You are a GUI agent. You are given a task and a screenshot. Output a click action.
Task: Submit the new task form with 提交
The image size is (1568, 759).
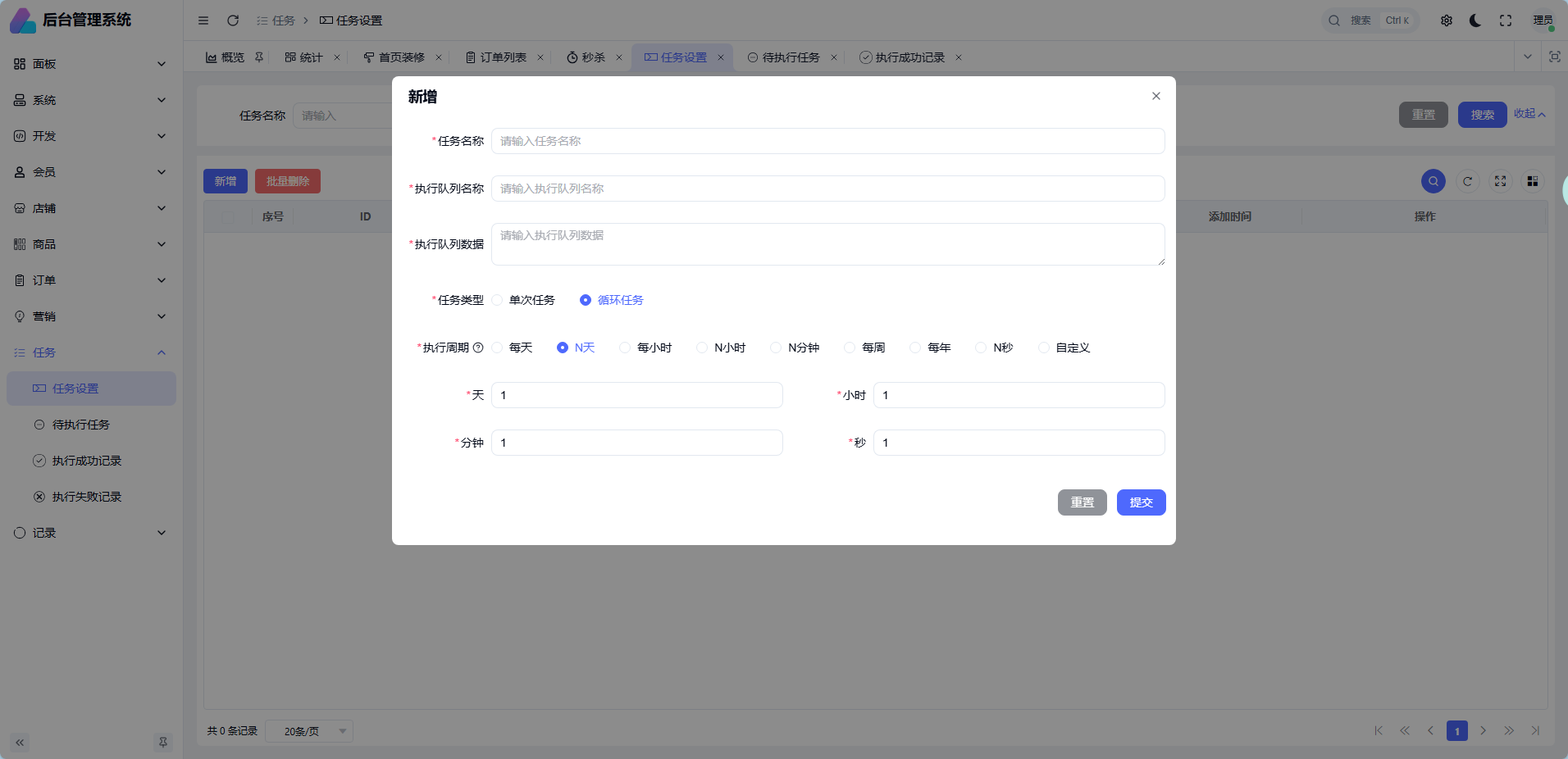[x=1141, y=502]
